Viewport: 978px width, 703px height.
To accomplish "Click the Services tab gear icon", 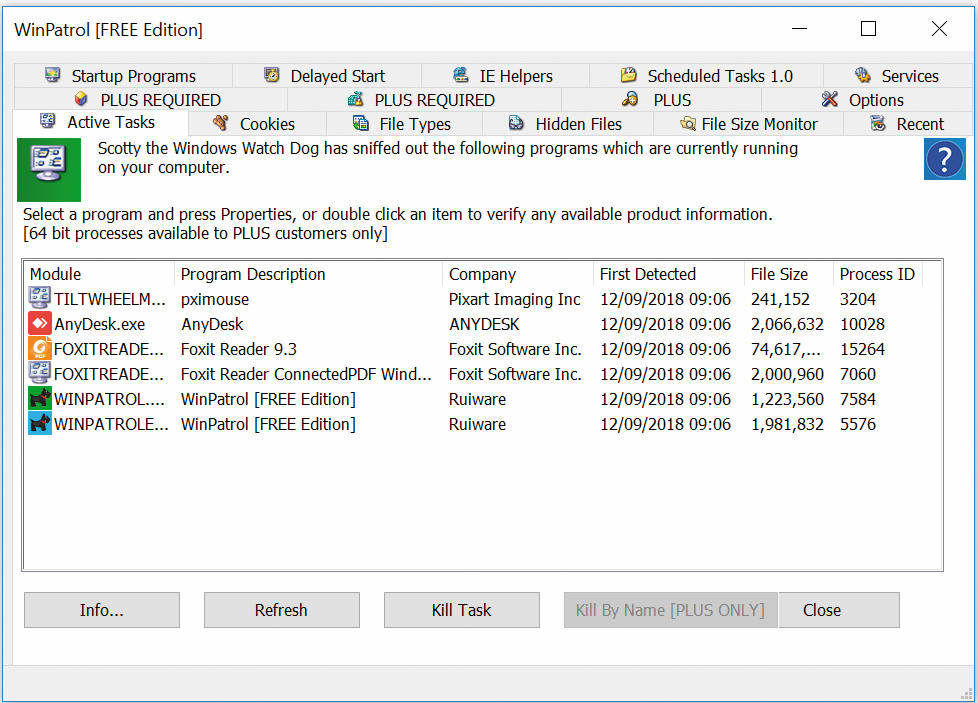I will tap(863, 75).
